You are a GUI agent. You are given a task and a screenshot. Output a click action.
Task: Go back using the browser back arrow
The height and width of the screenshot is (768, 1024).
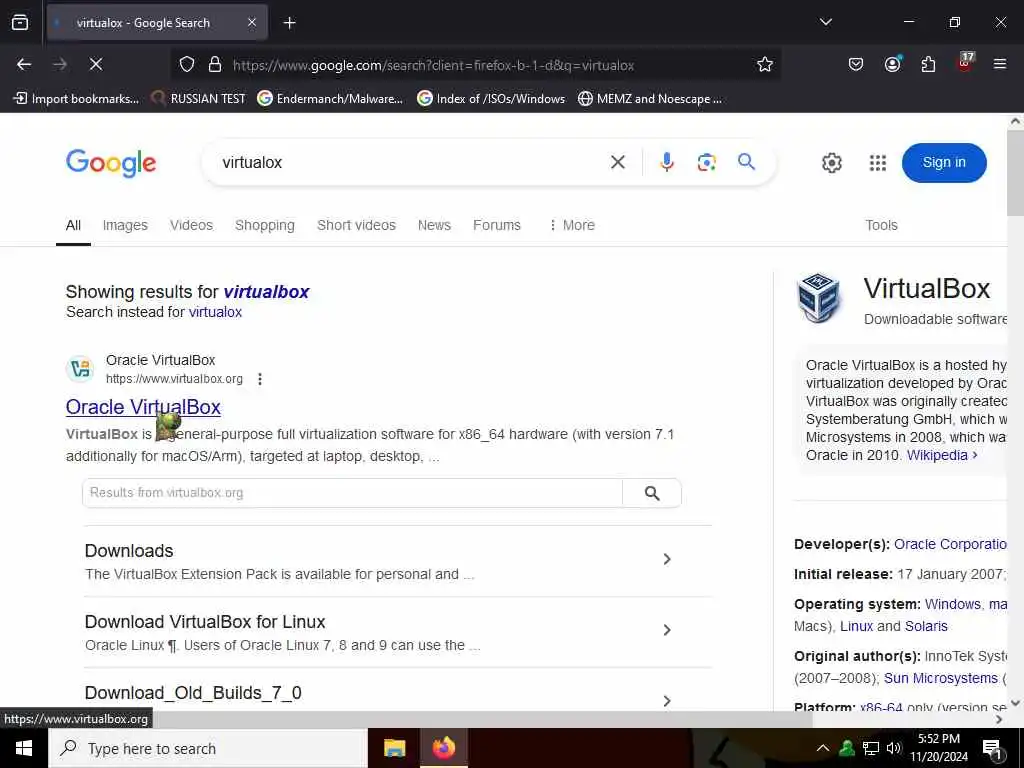pyautogui.click(x=24, y=64)
